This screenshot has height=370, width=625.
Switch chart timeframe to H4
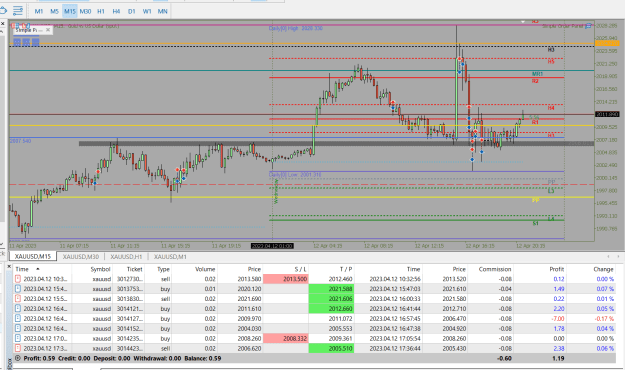(x=116, y=11)
